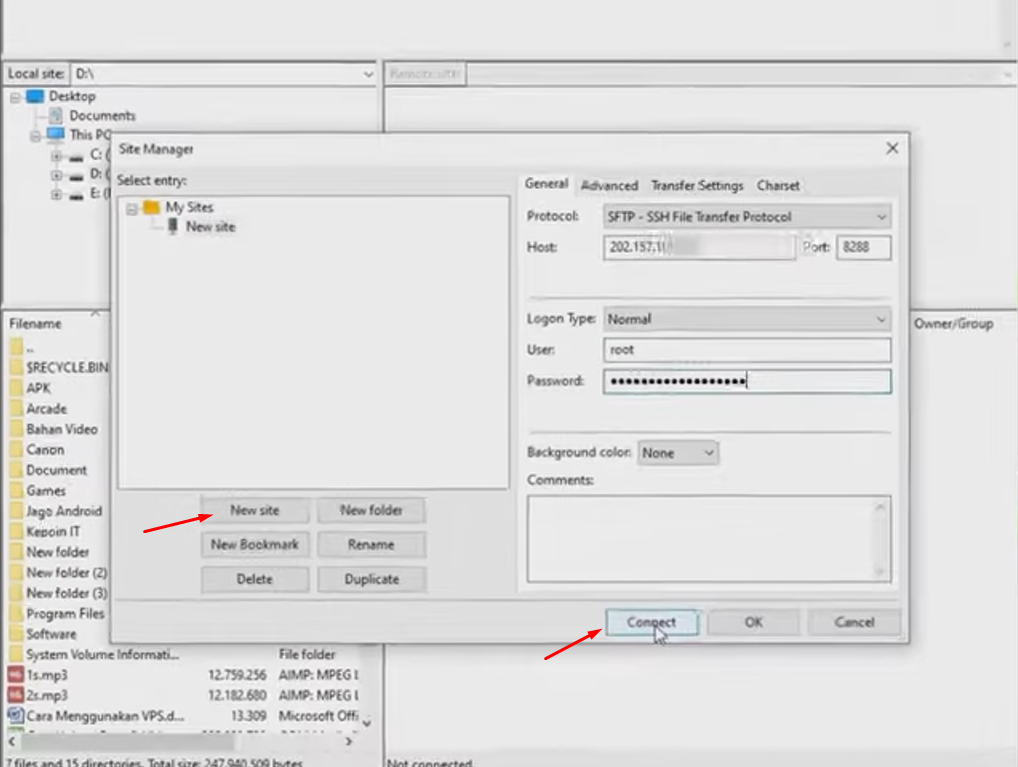Click the Duplicate button
Screen dimensions: 1018x767
point(371,579)
